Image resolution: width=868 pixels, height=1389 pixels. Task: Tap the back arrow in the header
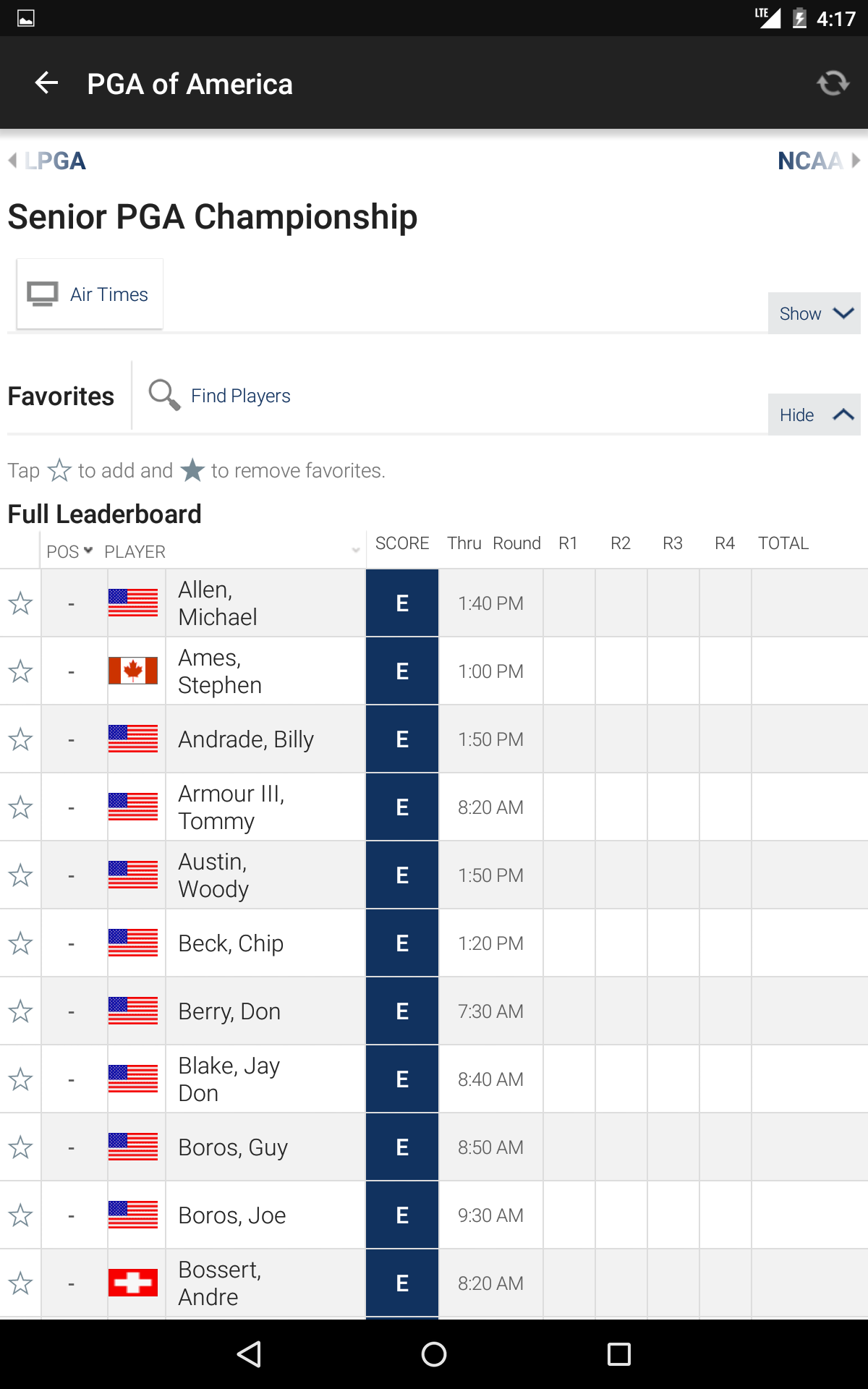coord(47,83)
